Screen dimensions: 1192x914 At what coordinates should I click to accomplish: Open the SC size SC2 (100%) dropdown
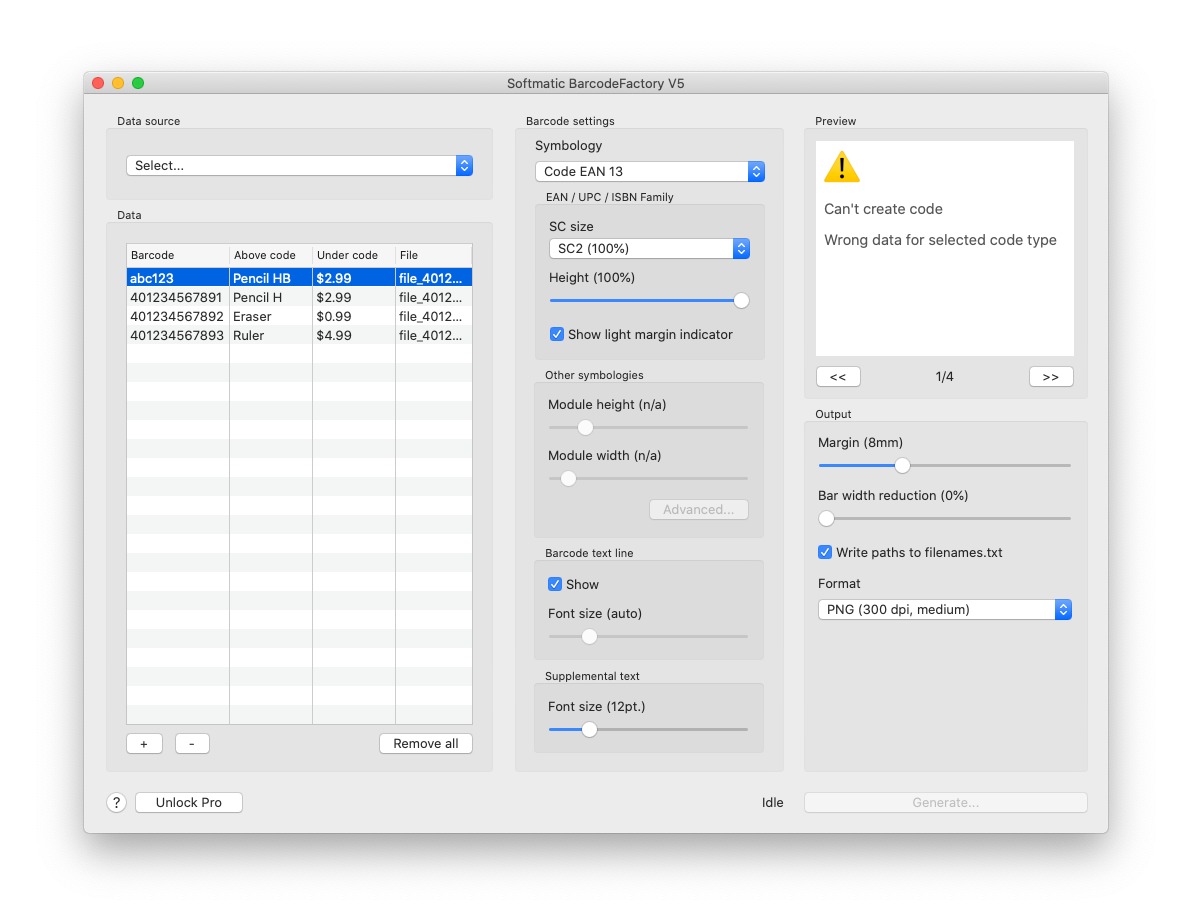649,249
